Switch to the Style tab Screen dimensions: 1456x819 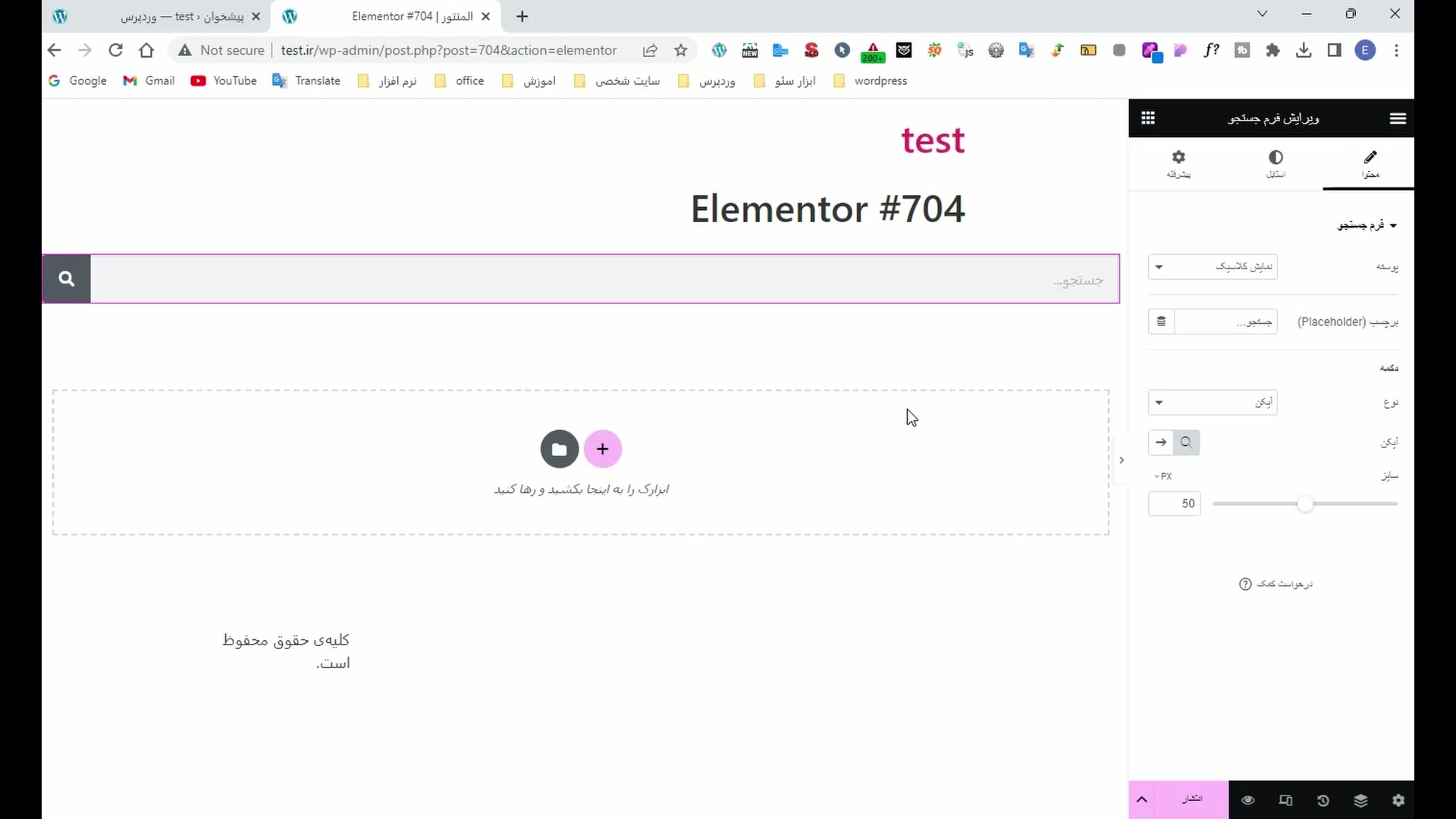click(1276, 164)
